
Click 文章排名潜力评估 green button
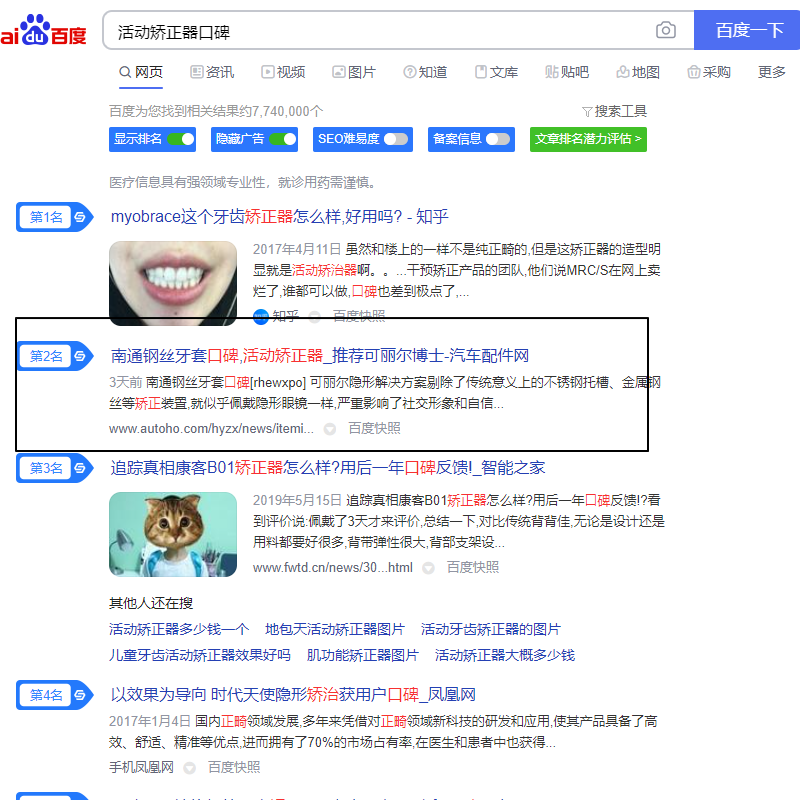pos(588,139)
